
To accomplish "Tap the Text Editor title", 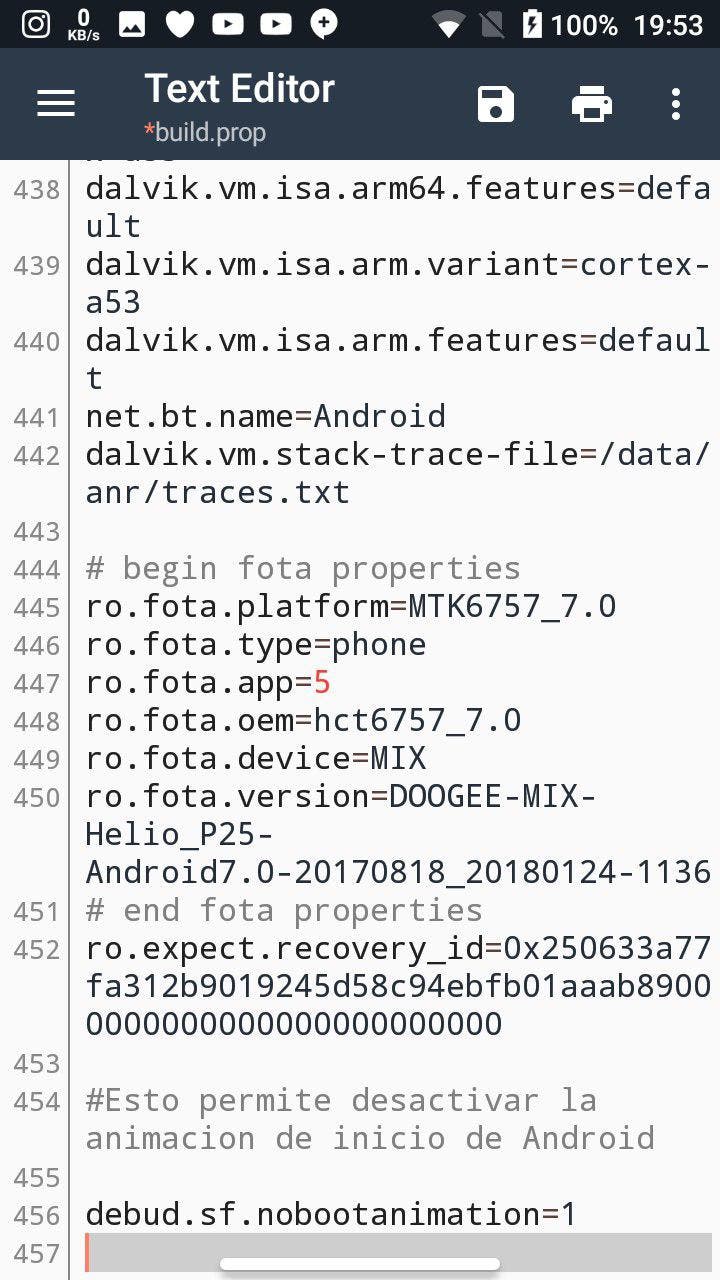I will pos(240,89).
